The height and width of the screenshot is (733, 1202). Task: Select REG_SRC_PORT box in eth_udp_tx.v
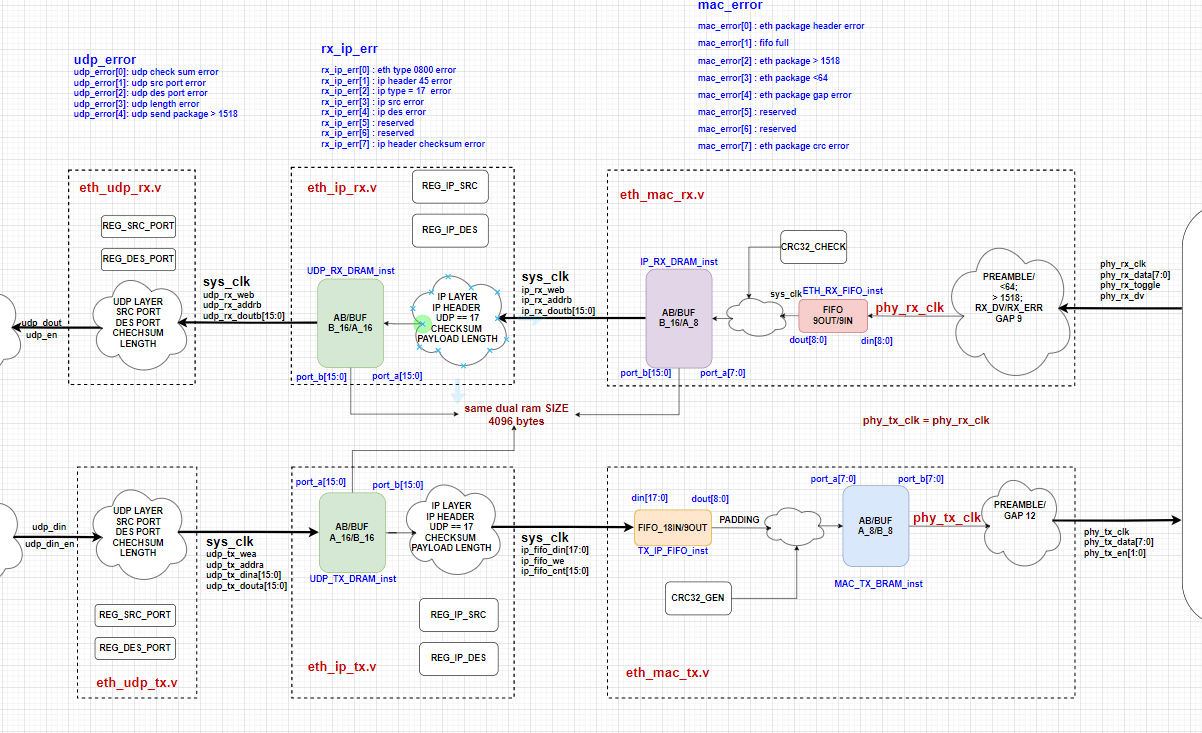point(134,615)
